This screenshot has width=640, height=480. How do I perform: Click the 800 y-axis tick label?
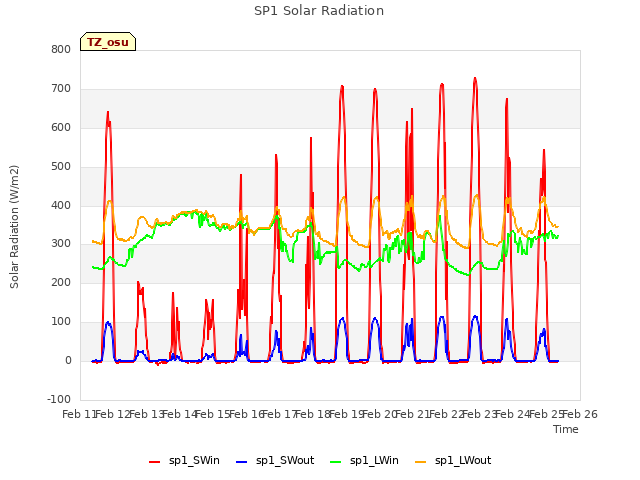61,50
